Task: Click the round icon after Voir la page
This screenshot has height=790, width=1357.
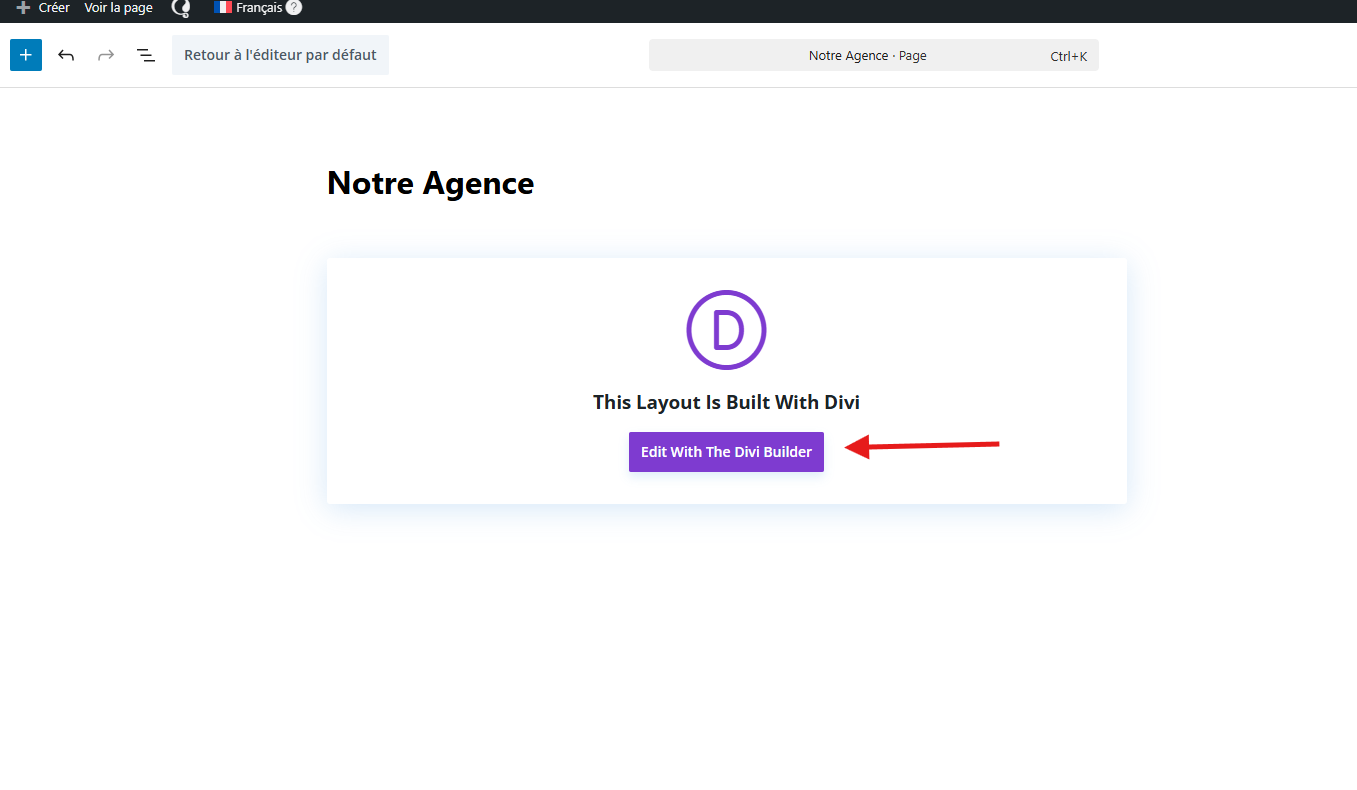Action: (x=181, y=8)
